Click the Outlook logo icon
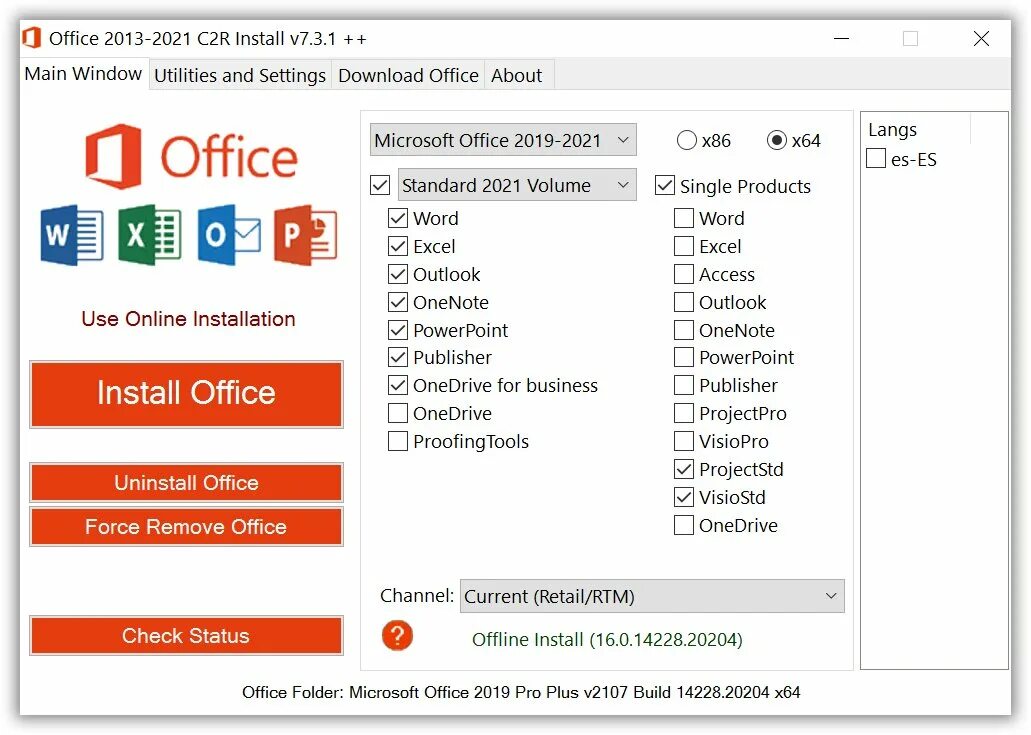This screenshot has height=735, width=1031. pos(229,235)
